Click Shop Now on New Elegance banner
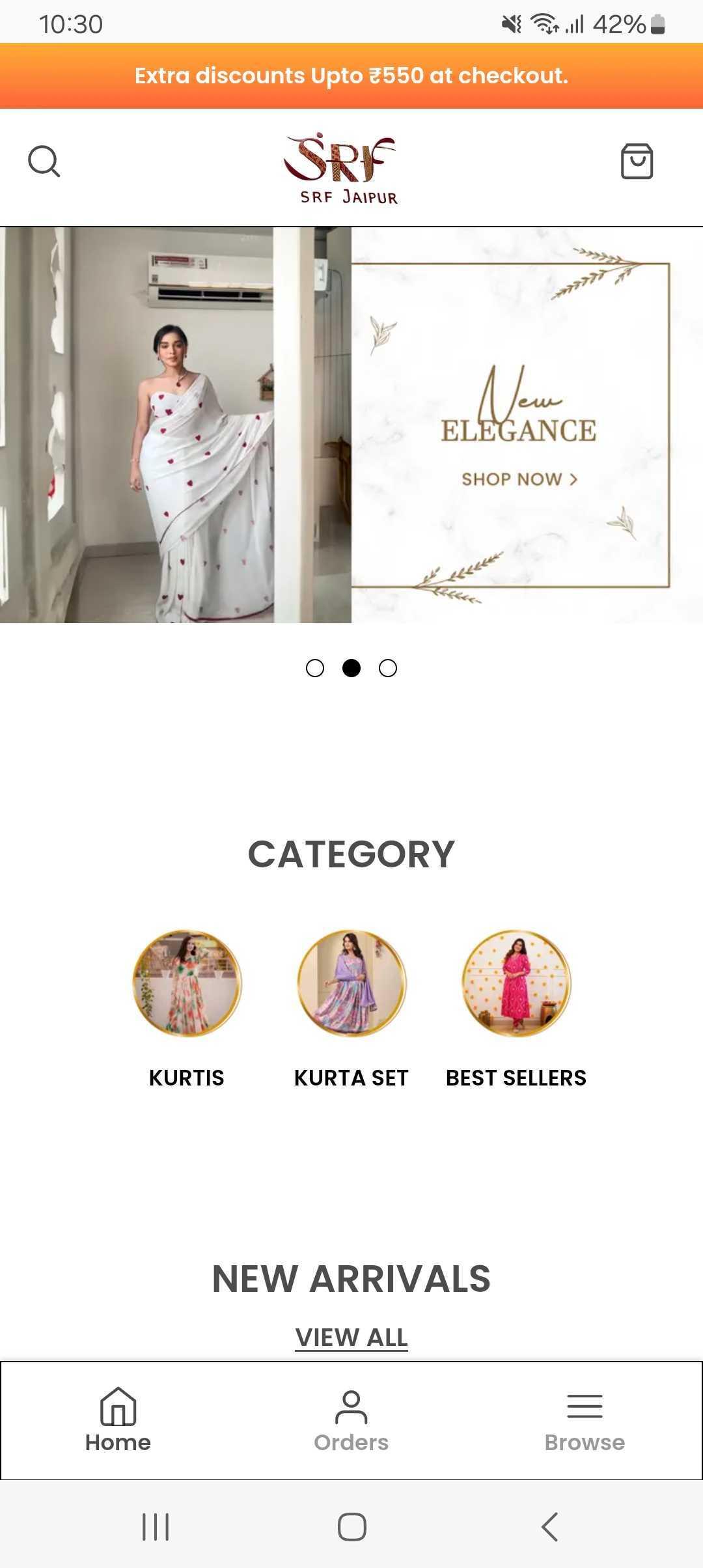This screenshot has height=1568, width=703. [519, 479]
